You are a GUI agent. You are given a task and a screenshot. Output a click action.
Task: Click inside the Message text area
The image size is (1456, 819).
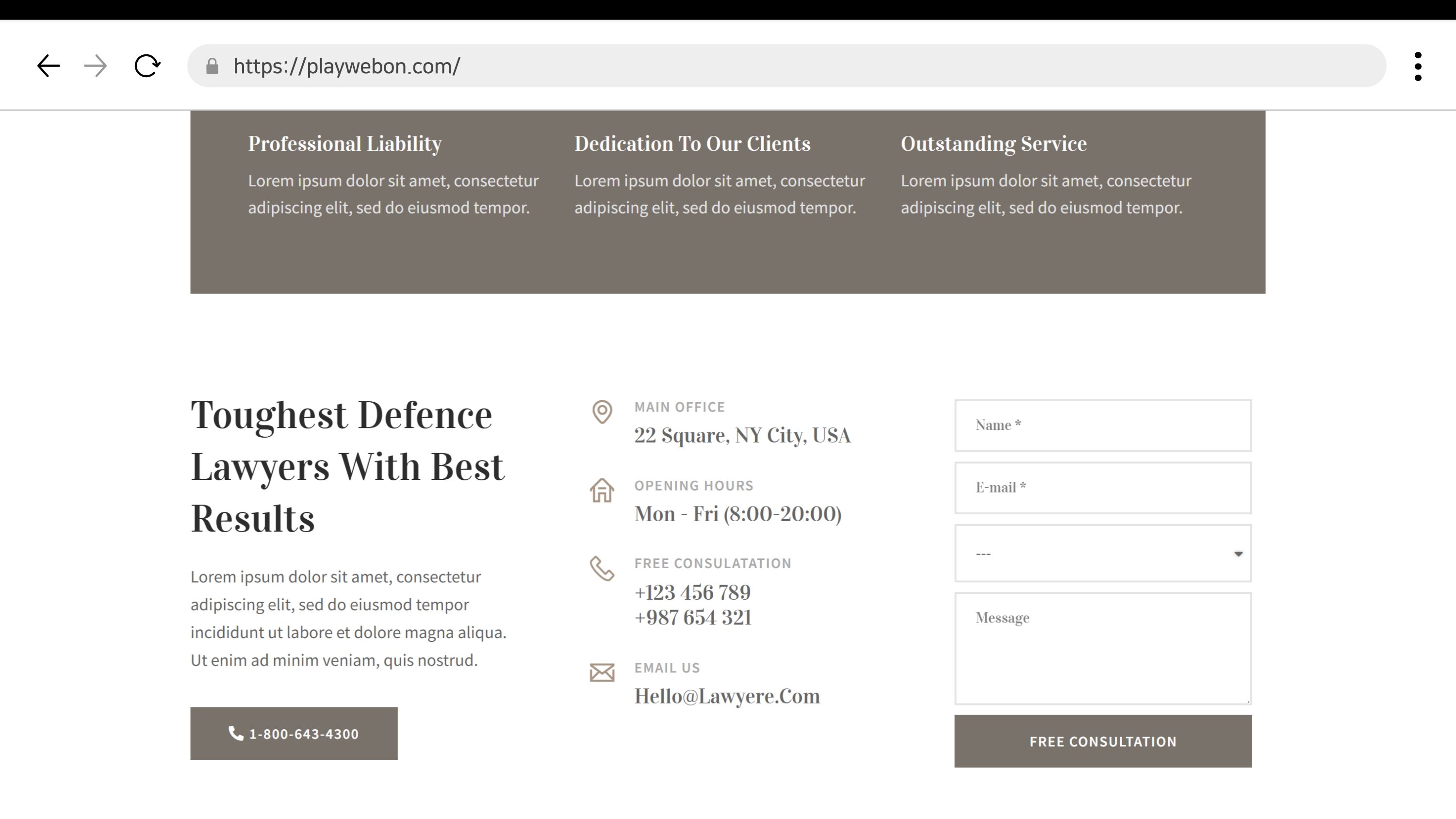(1103, 649)
